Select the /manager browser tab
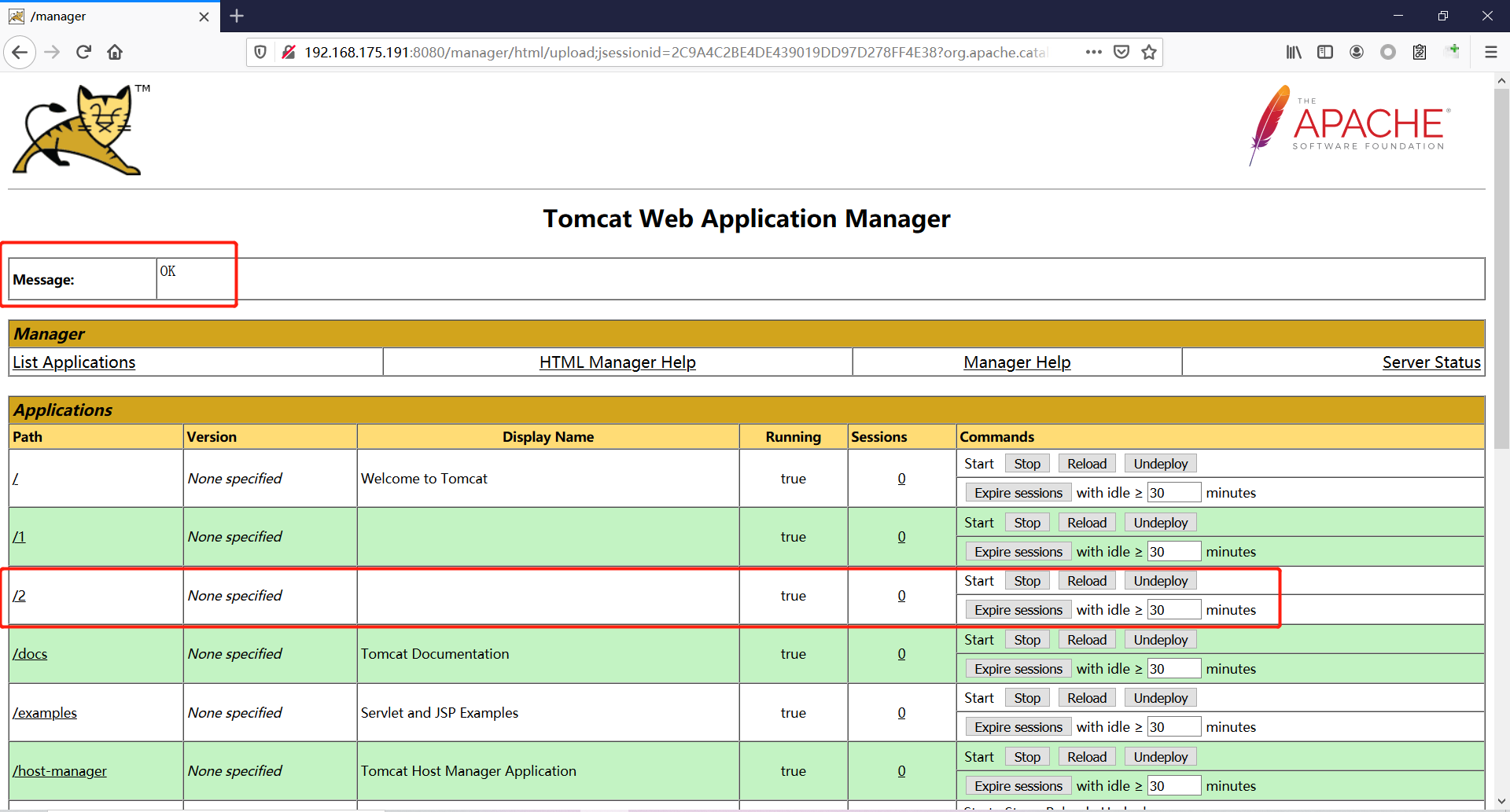Viewport: 1510px width, 812px height. [110, 17]
